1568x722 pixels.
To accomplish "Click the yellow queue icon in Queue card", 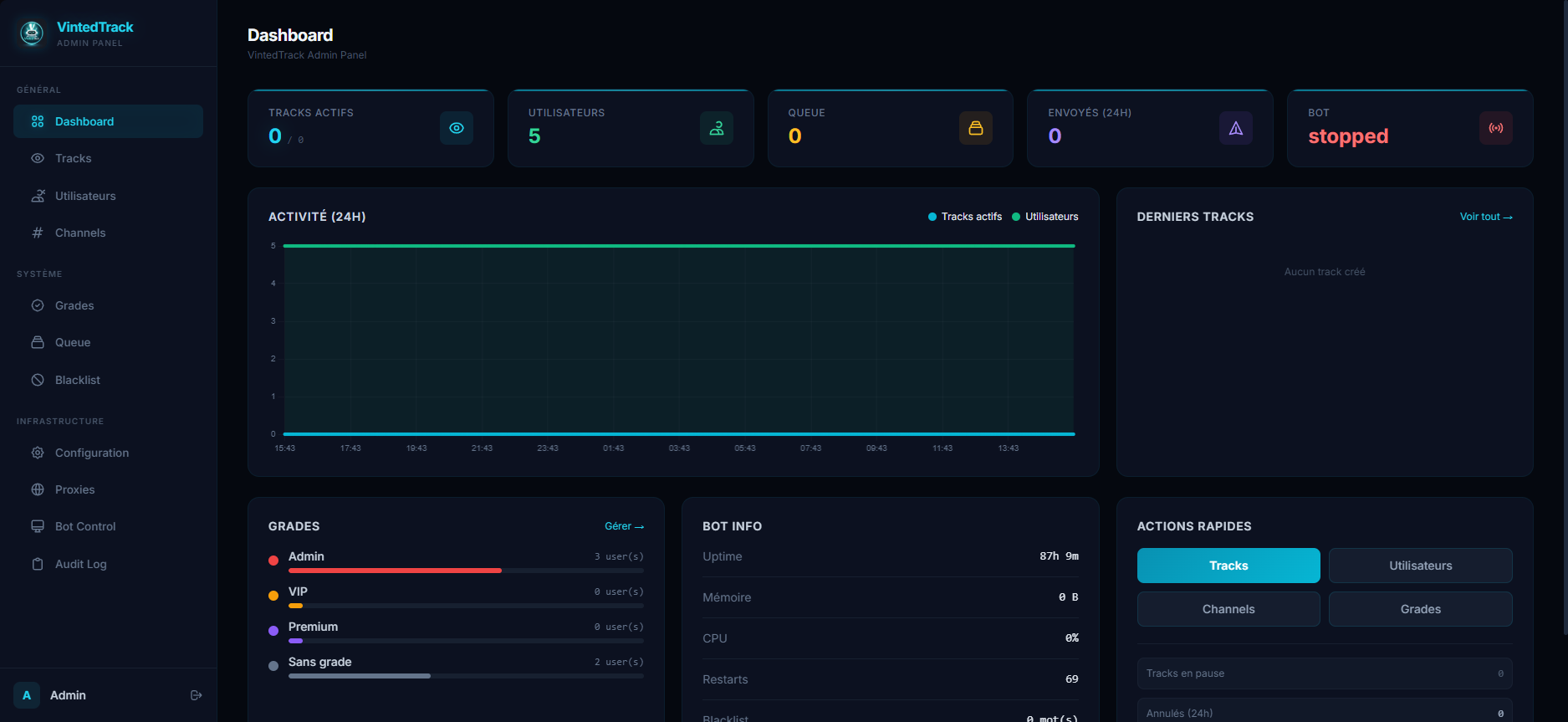I will (x=976, y=128).
